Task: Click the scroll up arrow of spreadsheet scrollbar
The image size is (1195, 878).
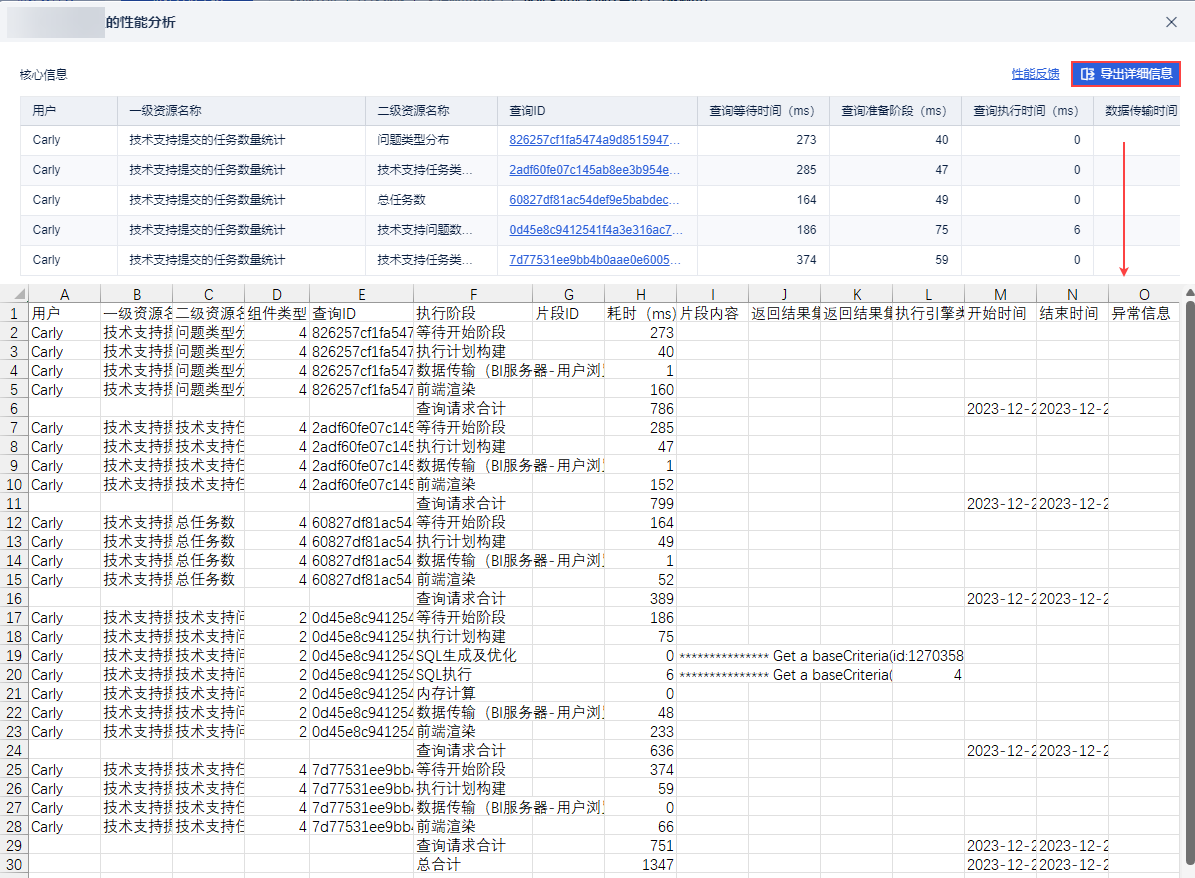Action: tap(1190, 293)
